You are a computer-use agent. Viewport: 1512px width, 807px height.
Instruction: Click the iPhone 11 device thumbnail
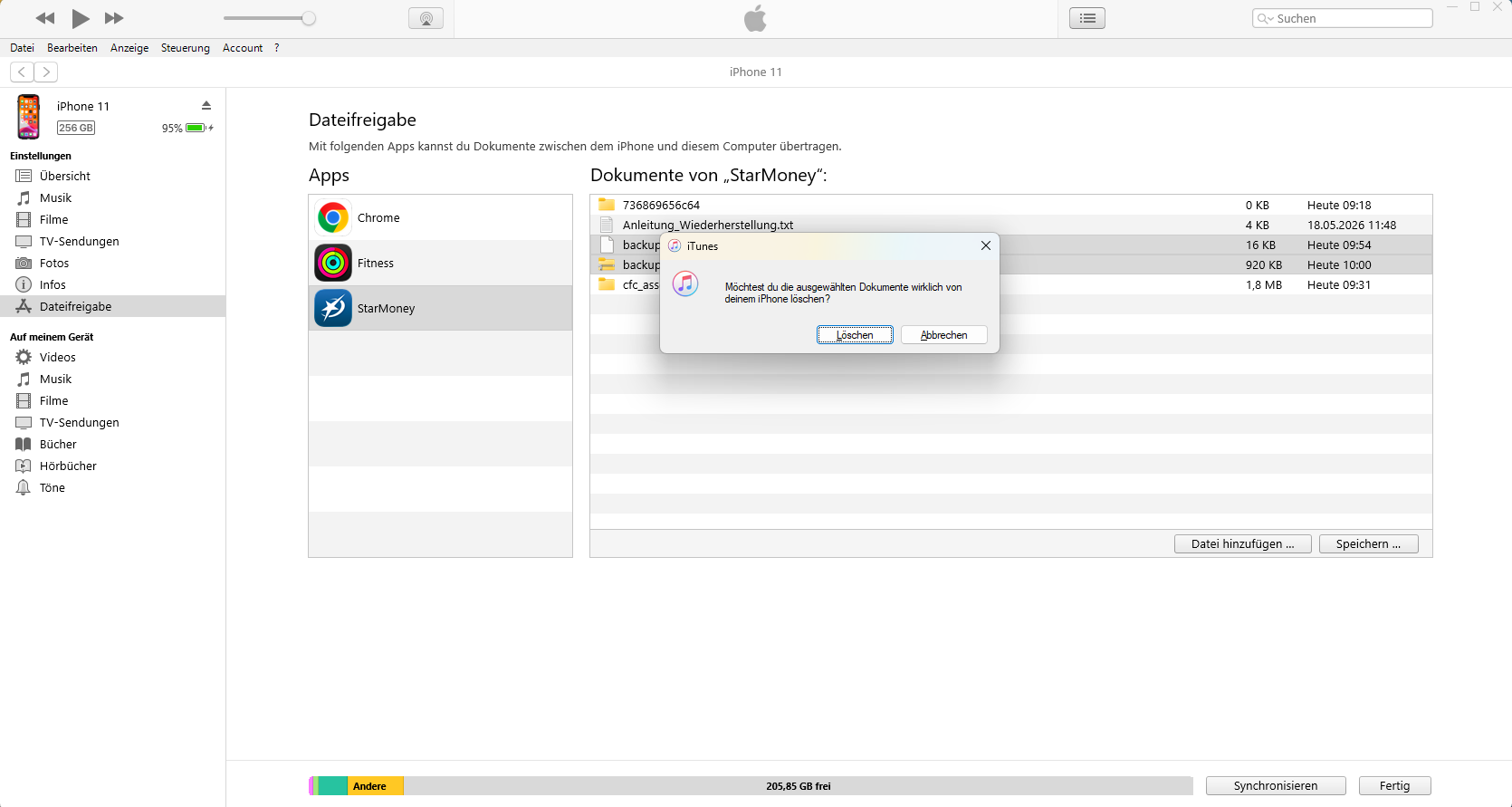click(29, 117)
